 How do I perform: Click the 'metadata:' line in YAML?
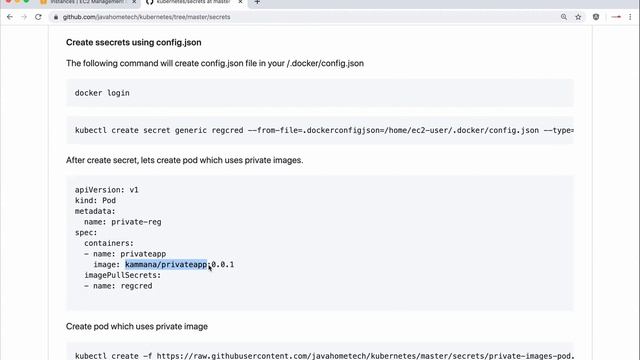pos(95,211)
